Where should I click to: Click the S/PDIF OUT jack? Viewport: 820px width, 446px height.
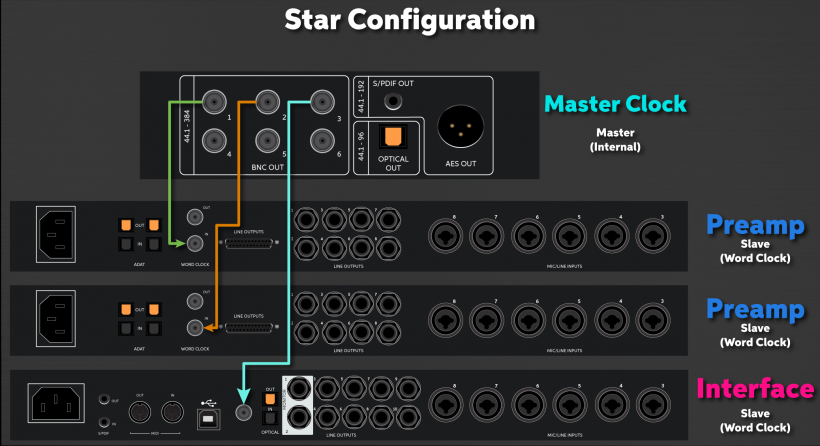[393, 101]
